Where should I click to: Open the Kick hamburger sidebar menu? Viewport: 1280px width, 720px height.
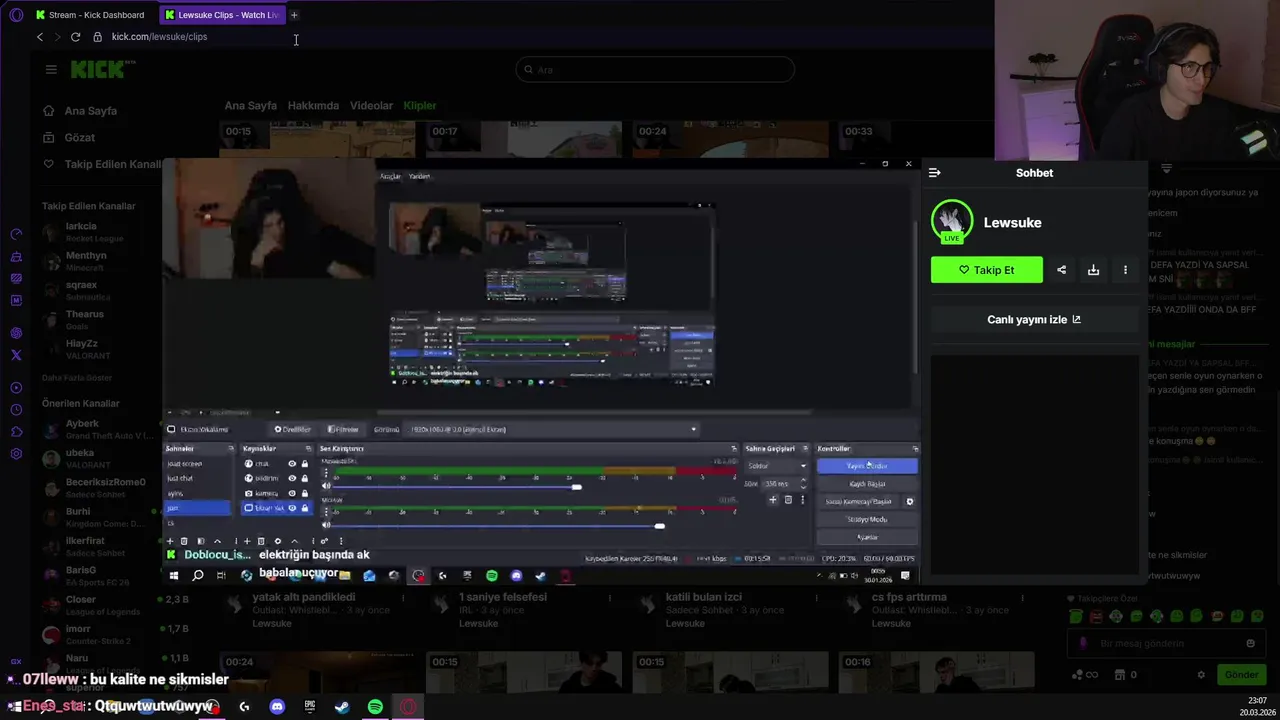point(51,69)
